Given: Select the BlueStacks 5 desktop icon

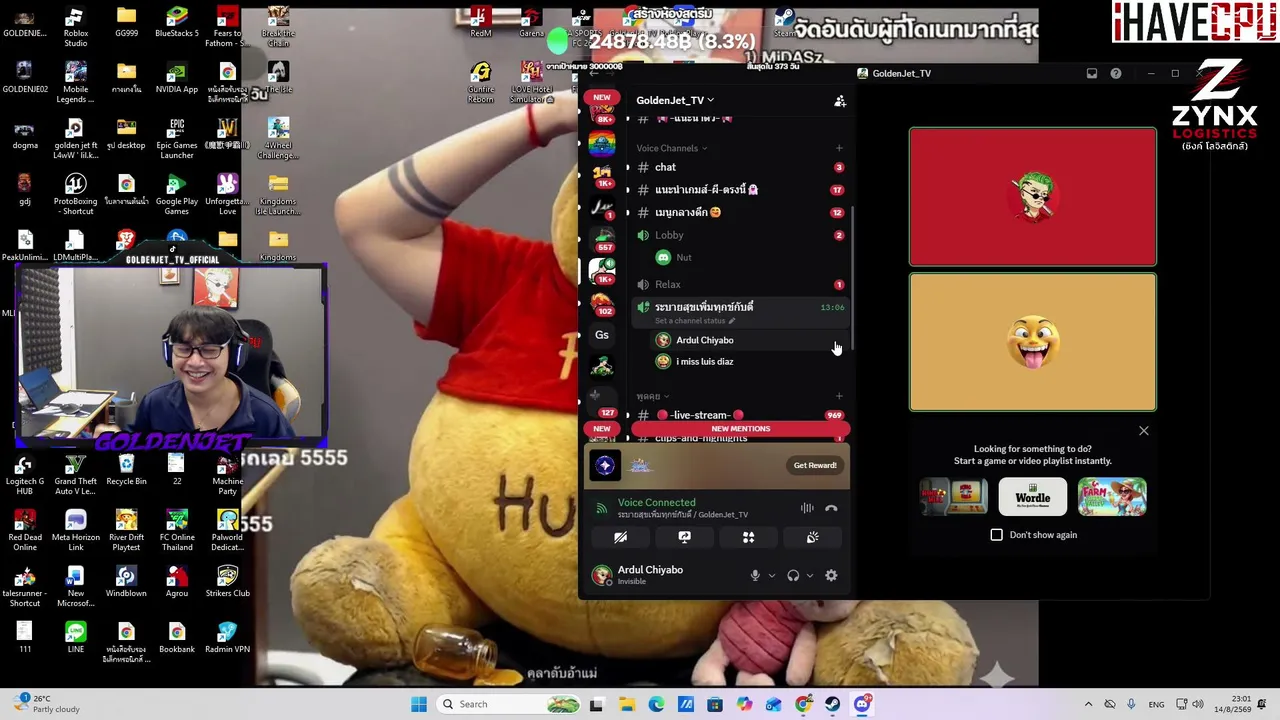Looking at the screenshot, I should click(177, 22).
